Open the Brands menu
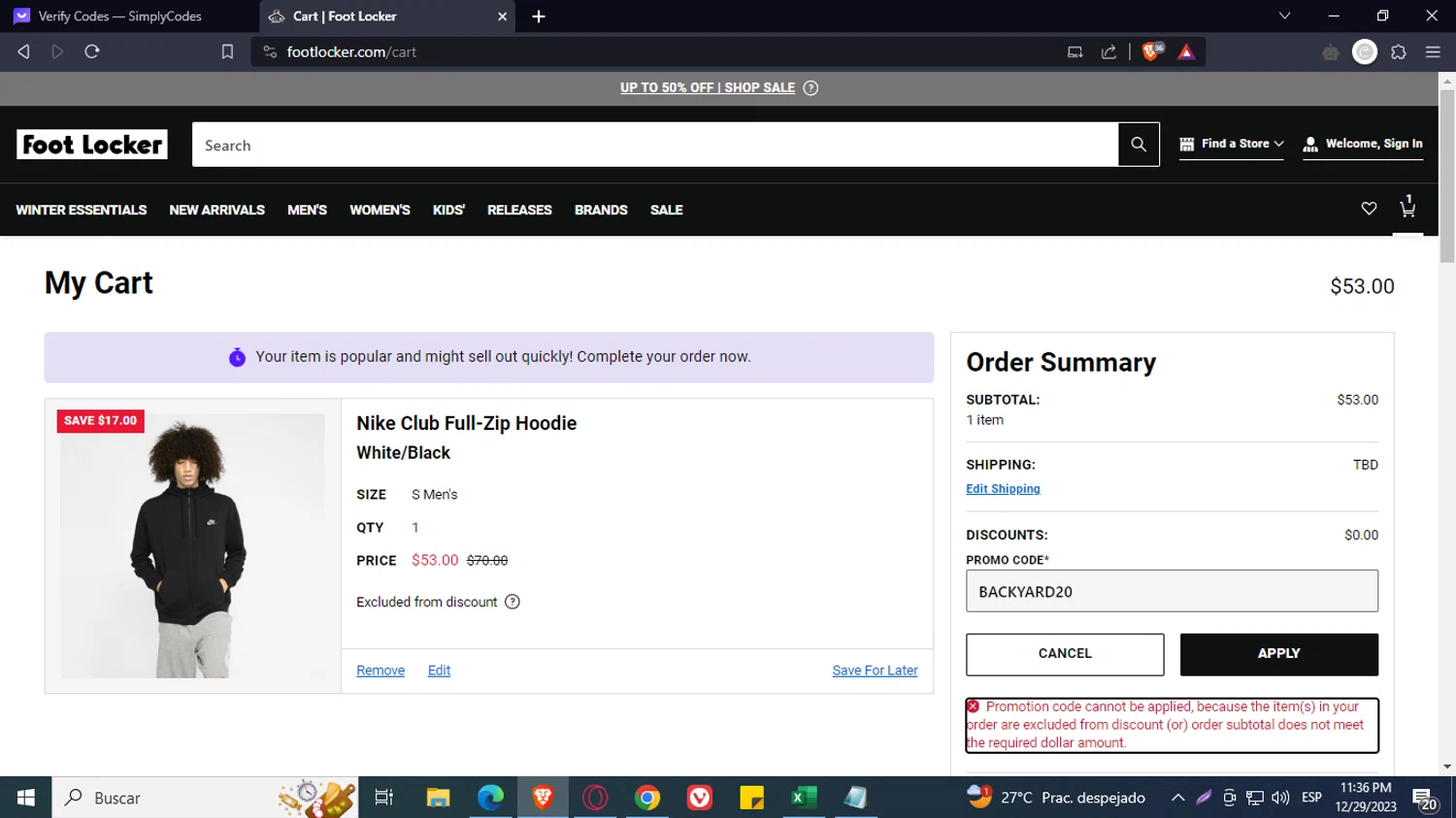The width and height of the screenshot is (1456, 818). pyautogui.click(x=601, y=210)
